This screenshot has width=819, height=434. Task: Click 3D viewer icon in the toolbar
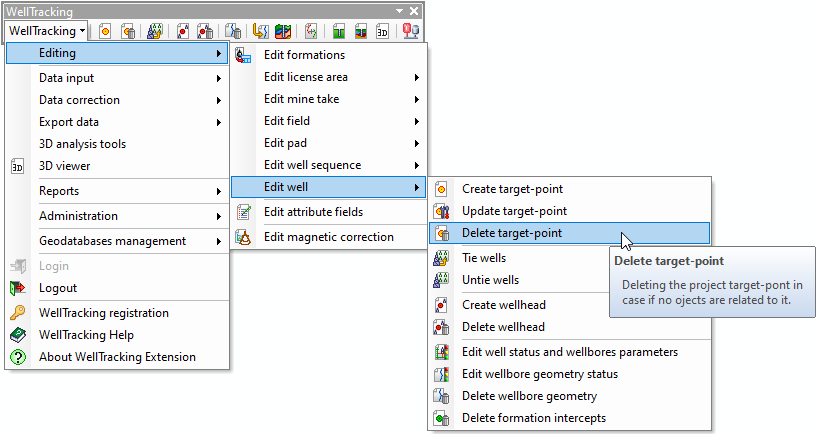(x=382, y=31)
